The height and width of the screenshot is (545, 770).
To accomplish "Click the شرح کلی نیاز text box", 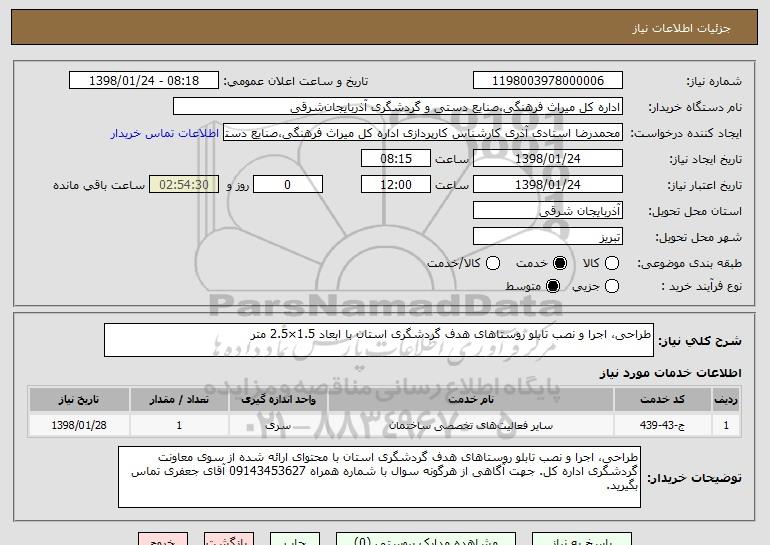I will point(379,340).
